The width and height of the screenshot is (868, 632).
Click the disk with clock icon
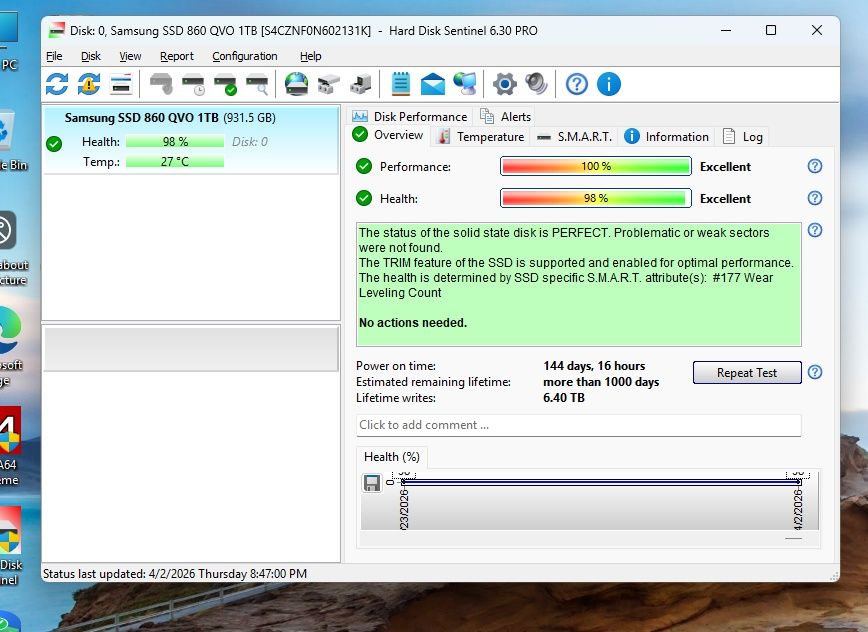(x=194, y=84)
